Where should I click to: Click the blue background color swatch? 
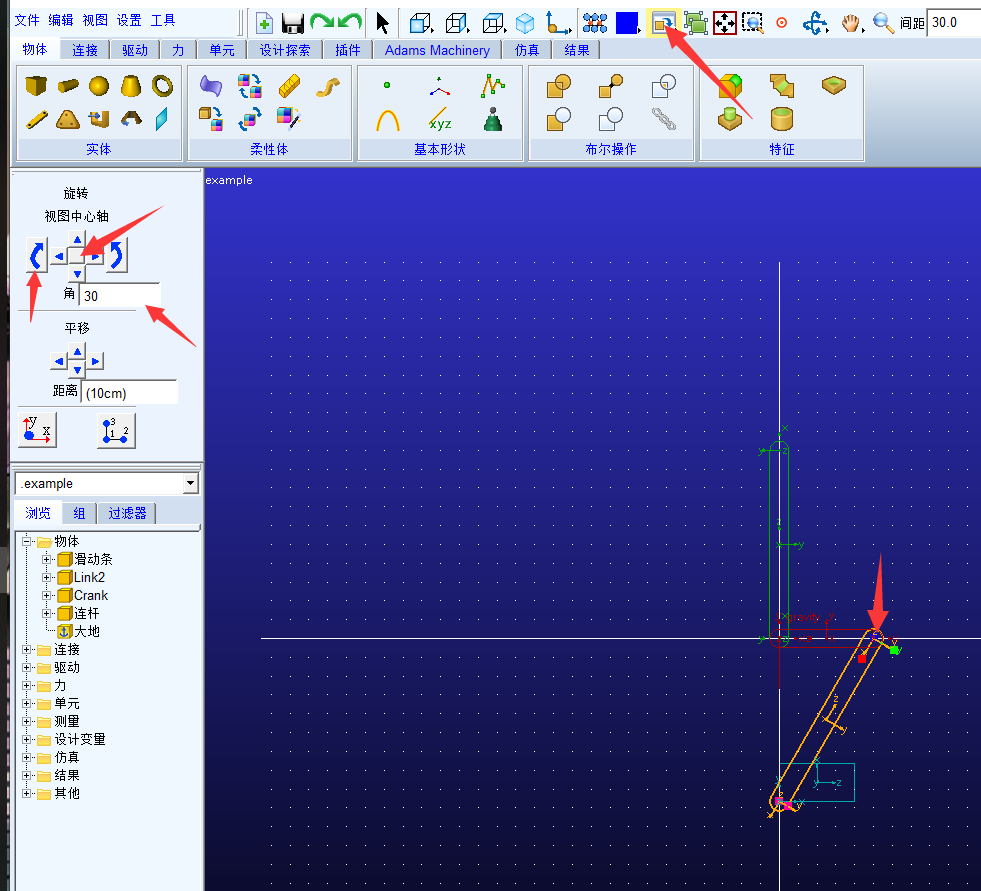point(627,23)
